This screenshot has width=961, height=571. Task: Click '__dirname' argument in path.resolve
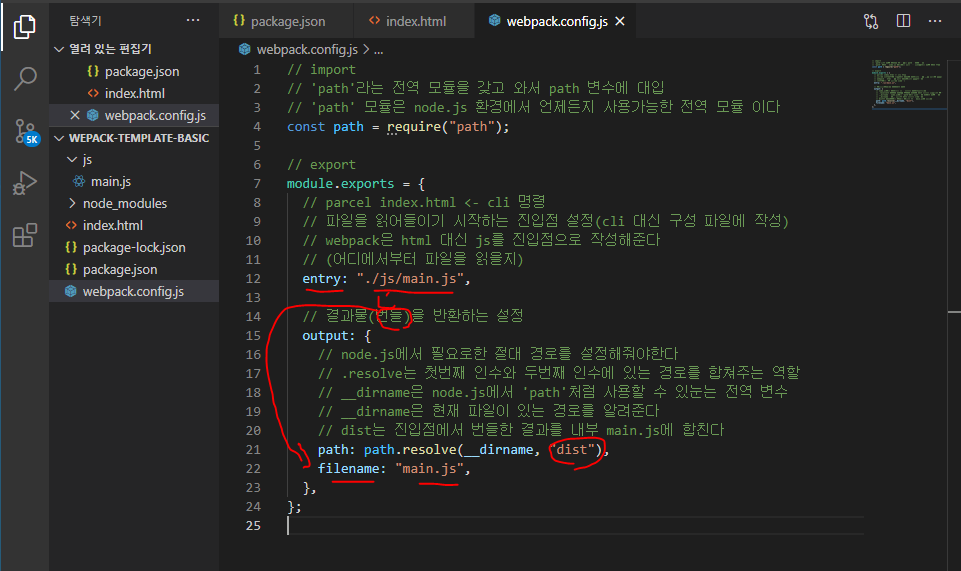coord(499,450)
